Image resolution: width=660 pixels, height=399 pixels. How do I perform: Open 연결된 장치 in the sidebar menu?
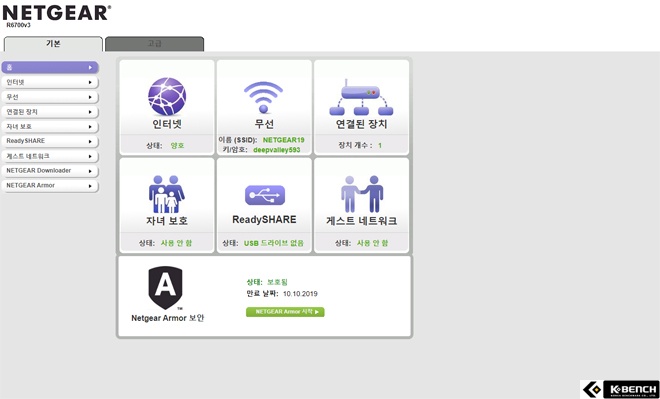point(50,112)
